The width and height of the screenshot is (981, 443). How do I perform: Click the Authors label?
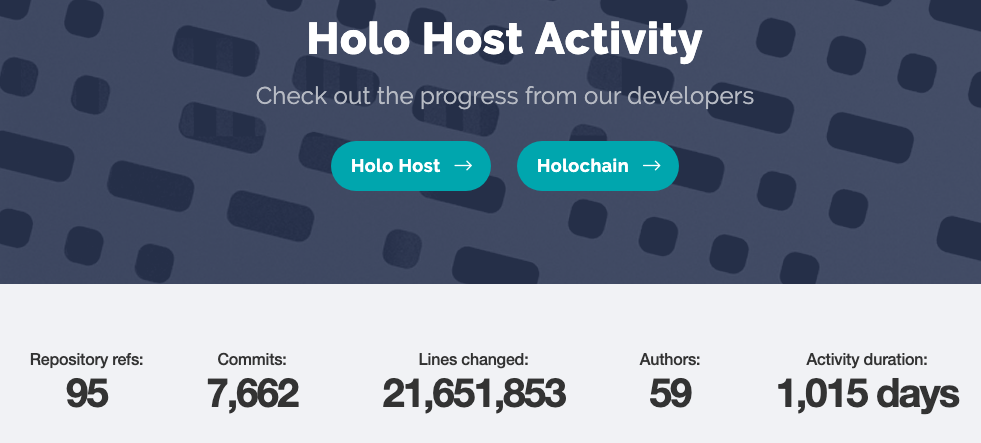point(669,360)
